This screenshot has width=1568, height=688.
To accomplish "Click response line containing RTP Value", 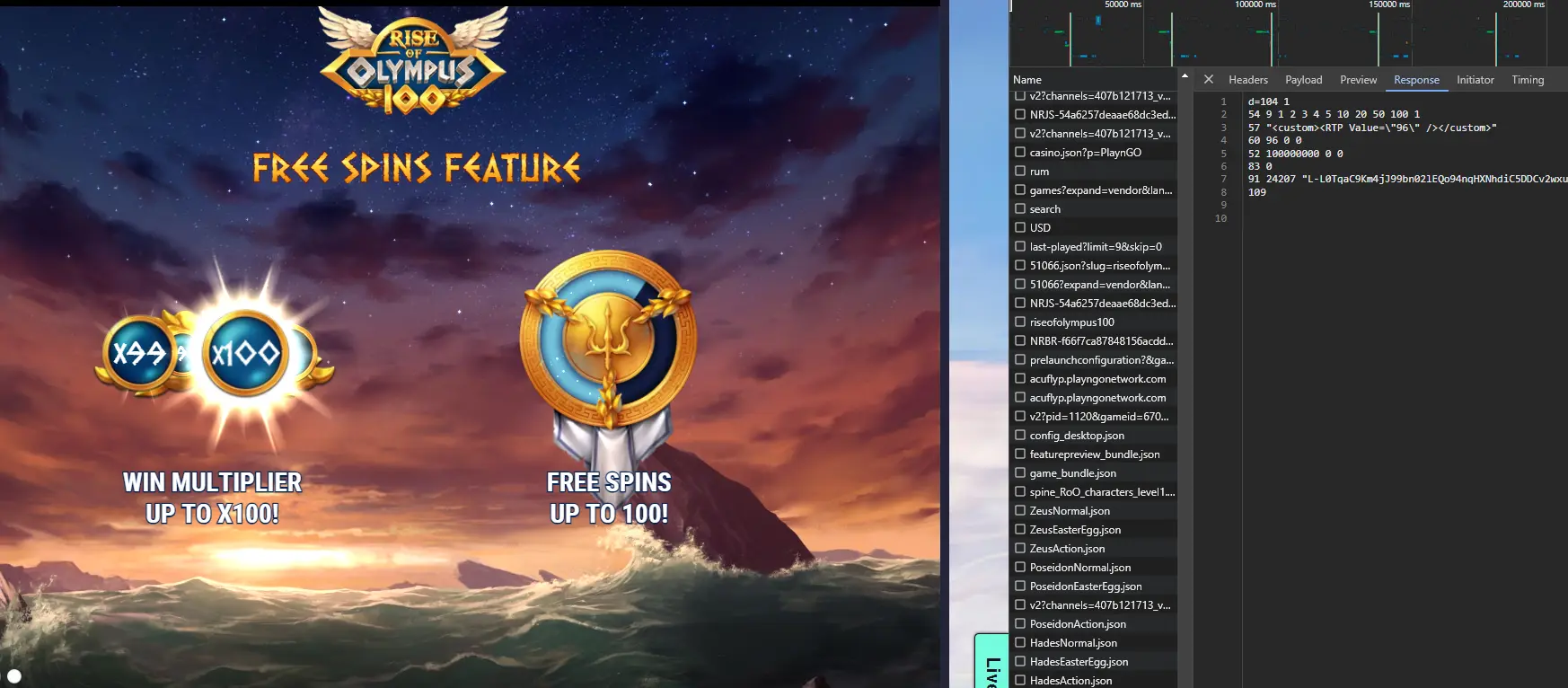I will coord(1372,128).
